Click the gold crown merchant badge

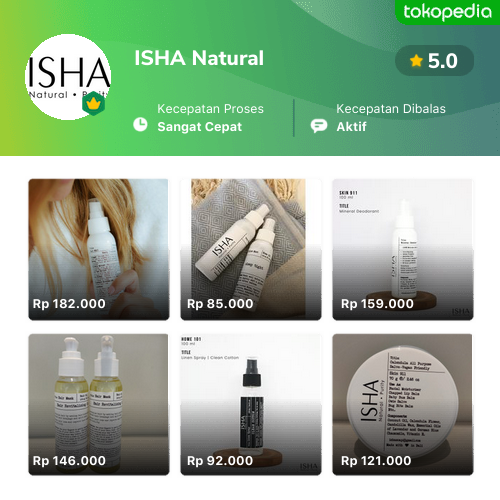pos(93,103)
